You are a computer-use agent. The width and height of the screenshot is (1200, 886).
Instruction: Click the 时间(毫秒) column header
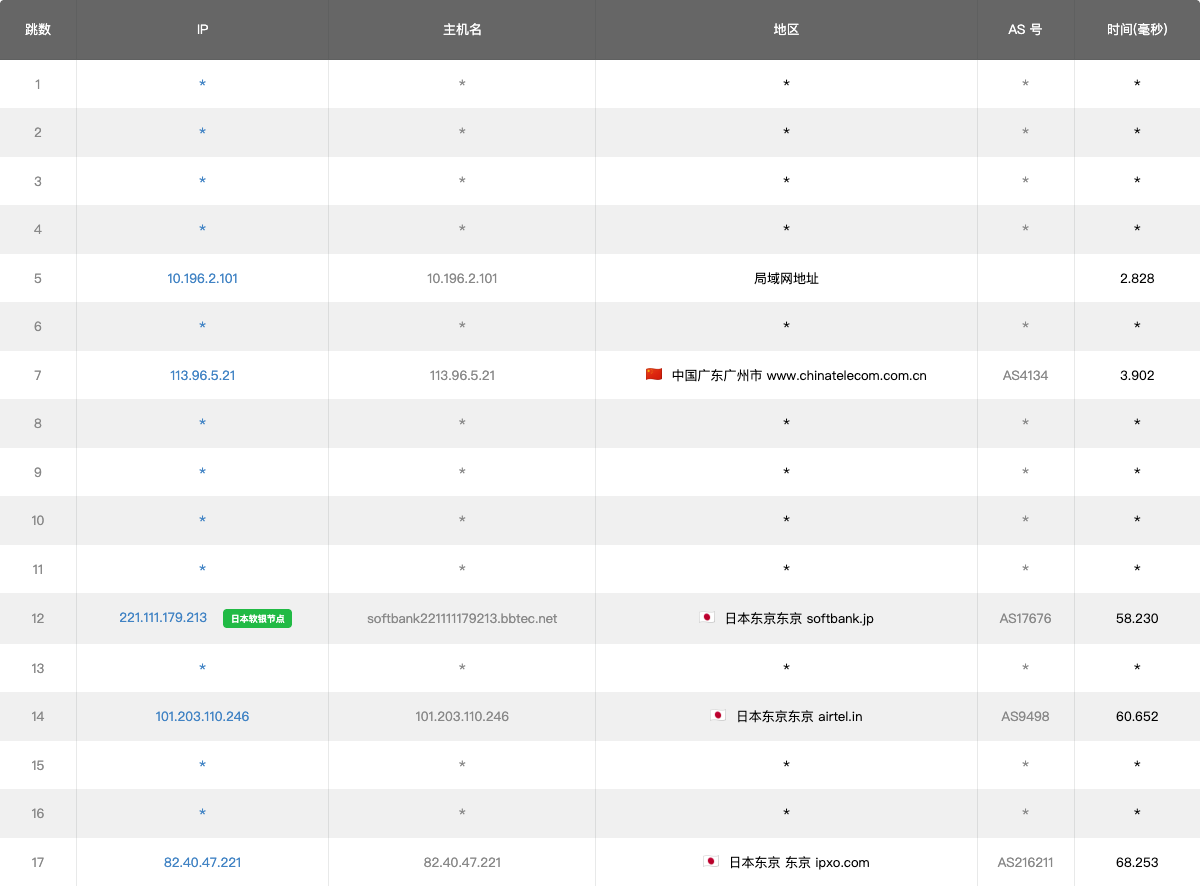(x=1137, y=30)
